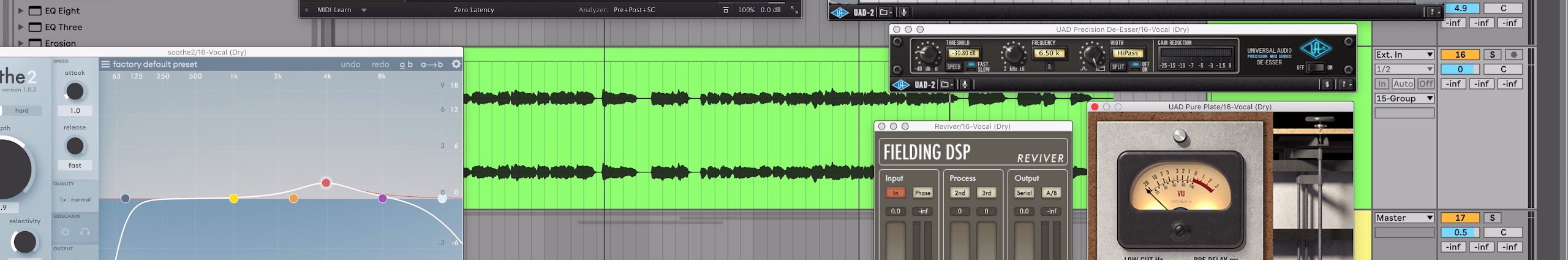Click undo in soothe2 header

[x=350, y=64]
